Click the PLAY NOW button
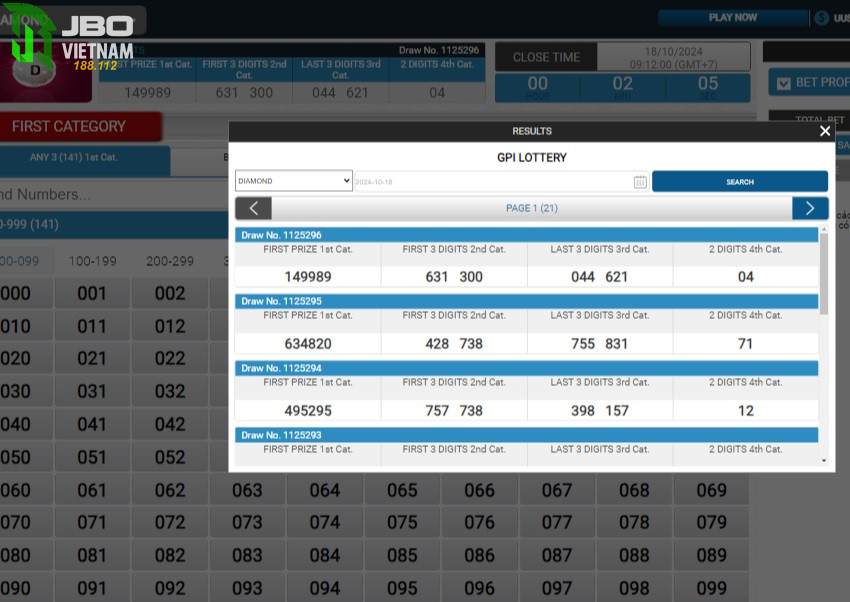This screenshot has height=602, width=850. pyautogui.click(x=732, y=17)
